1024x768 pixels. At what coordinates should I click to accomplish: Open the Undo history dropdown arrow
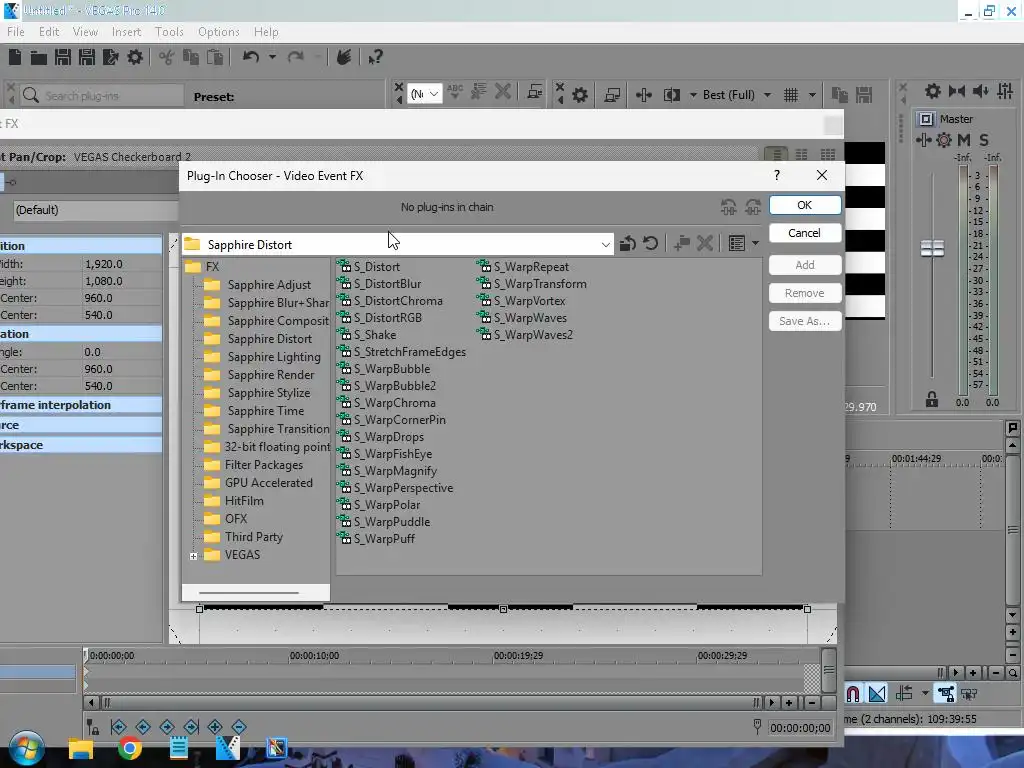point(272,57)
